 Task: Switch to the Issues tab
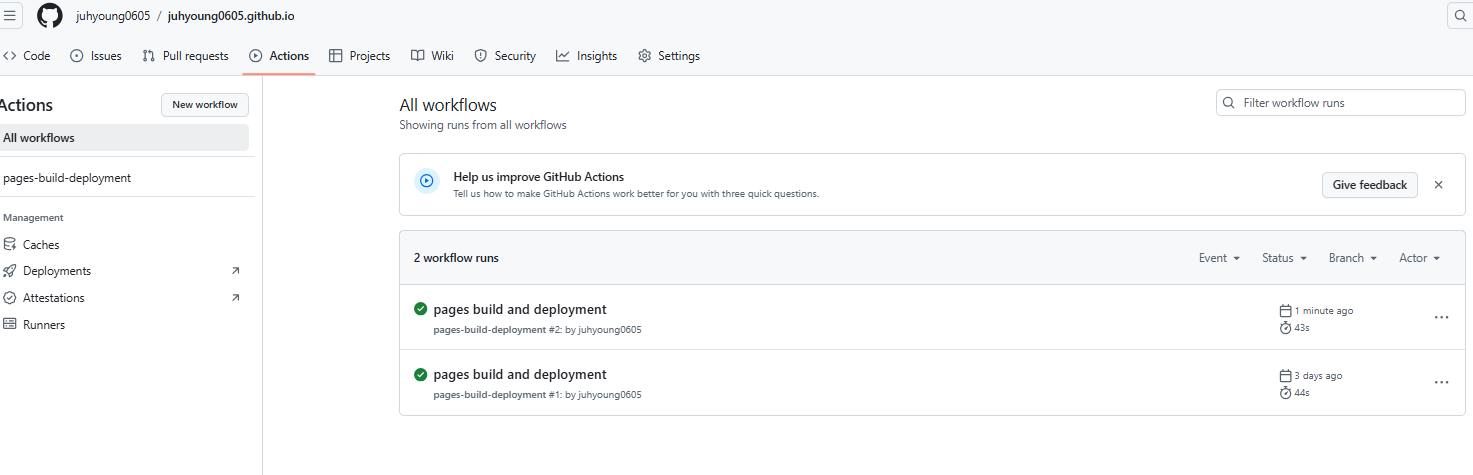tap(96, 56)
